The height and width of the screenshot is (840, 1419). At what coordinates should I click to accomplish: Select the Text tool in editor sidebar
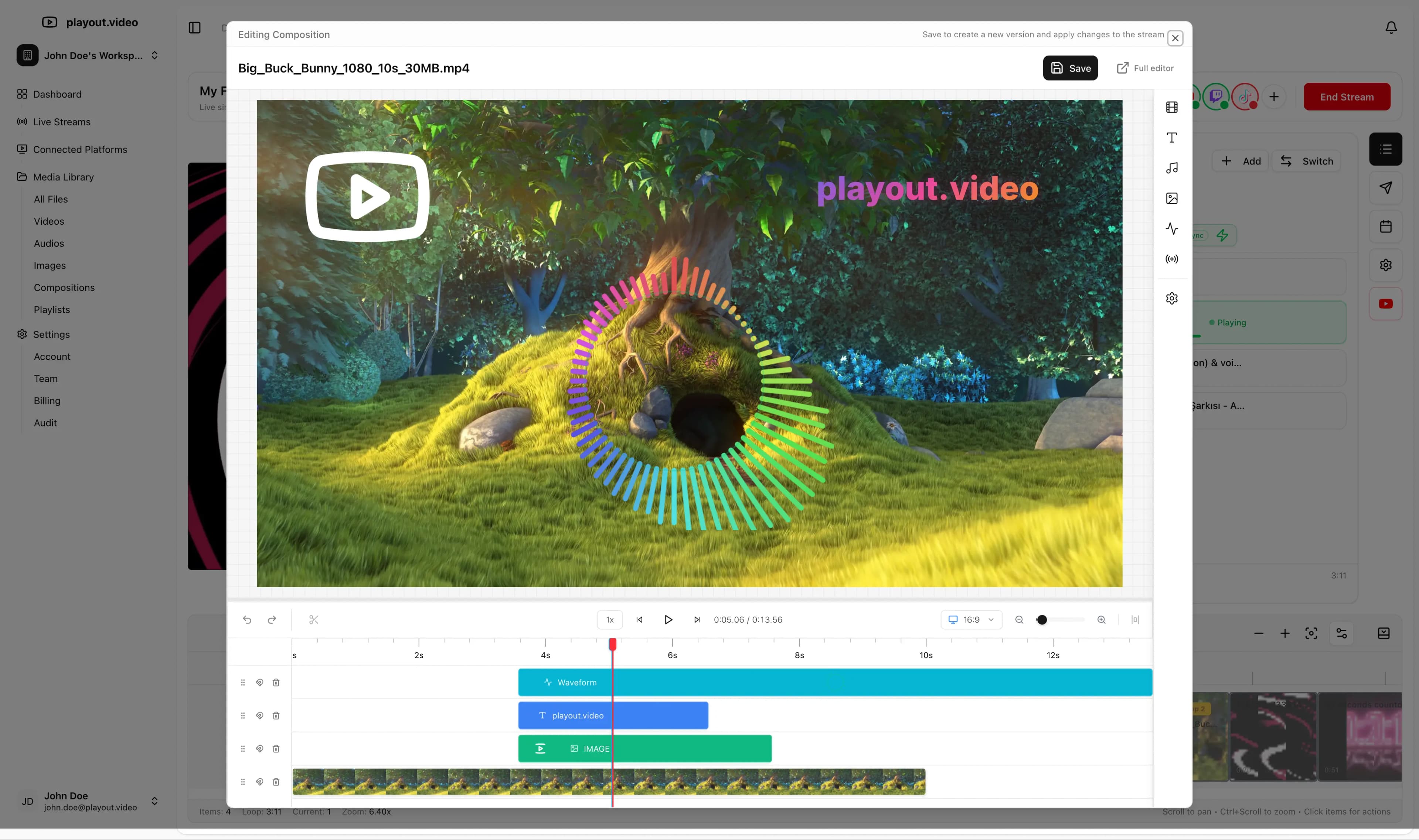1172,137
